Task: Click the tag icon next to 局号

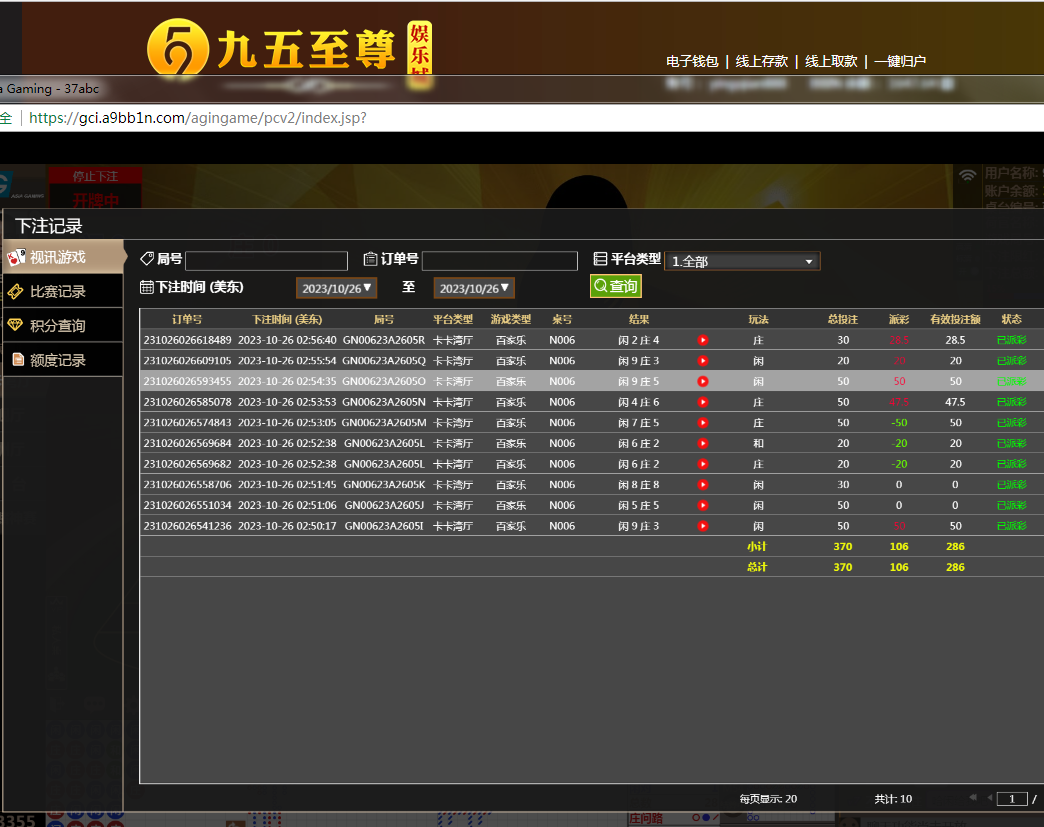Action: [x=147, y=258]
